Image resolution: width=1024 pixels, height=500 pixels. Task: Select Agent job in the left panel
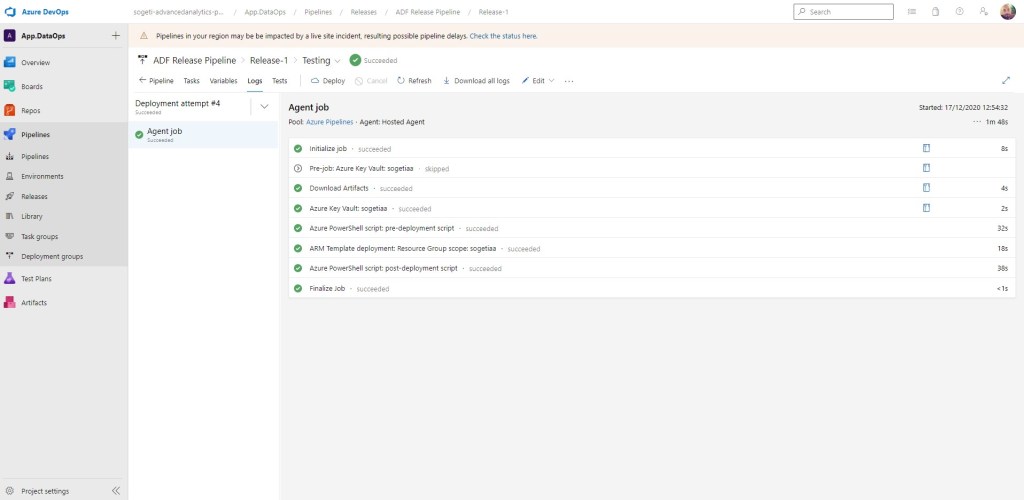(164, 134)
